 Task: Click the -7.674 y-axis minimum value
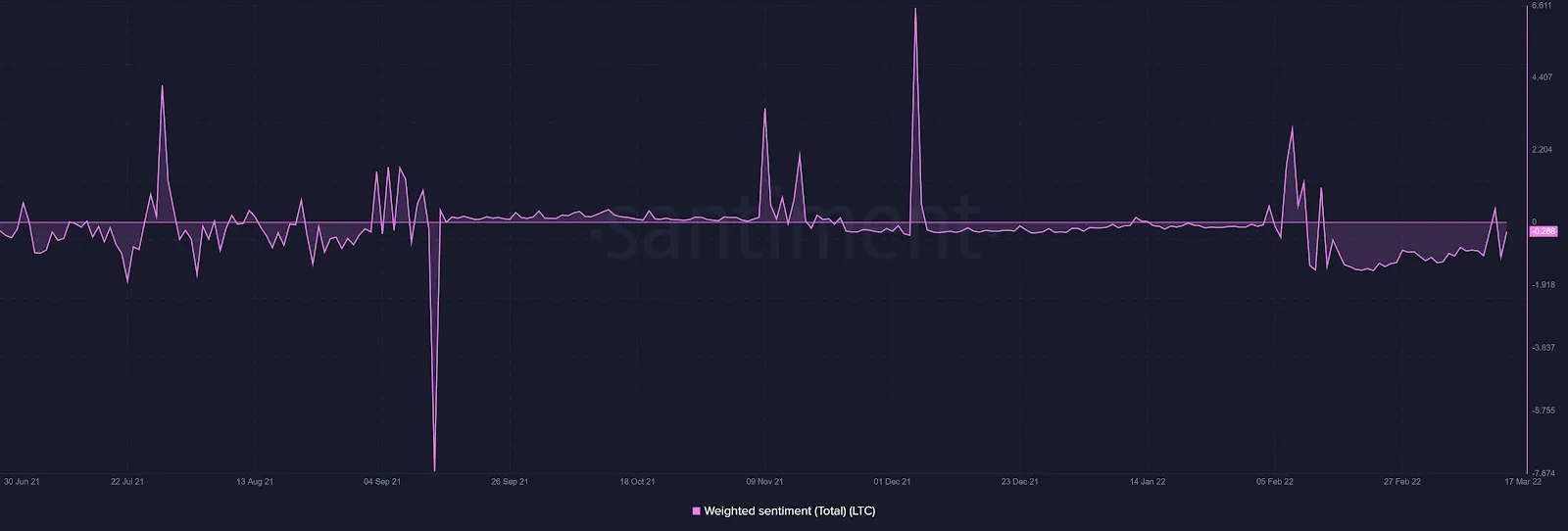pyautogui.click(x=1543, y=473)
